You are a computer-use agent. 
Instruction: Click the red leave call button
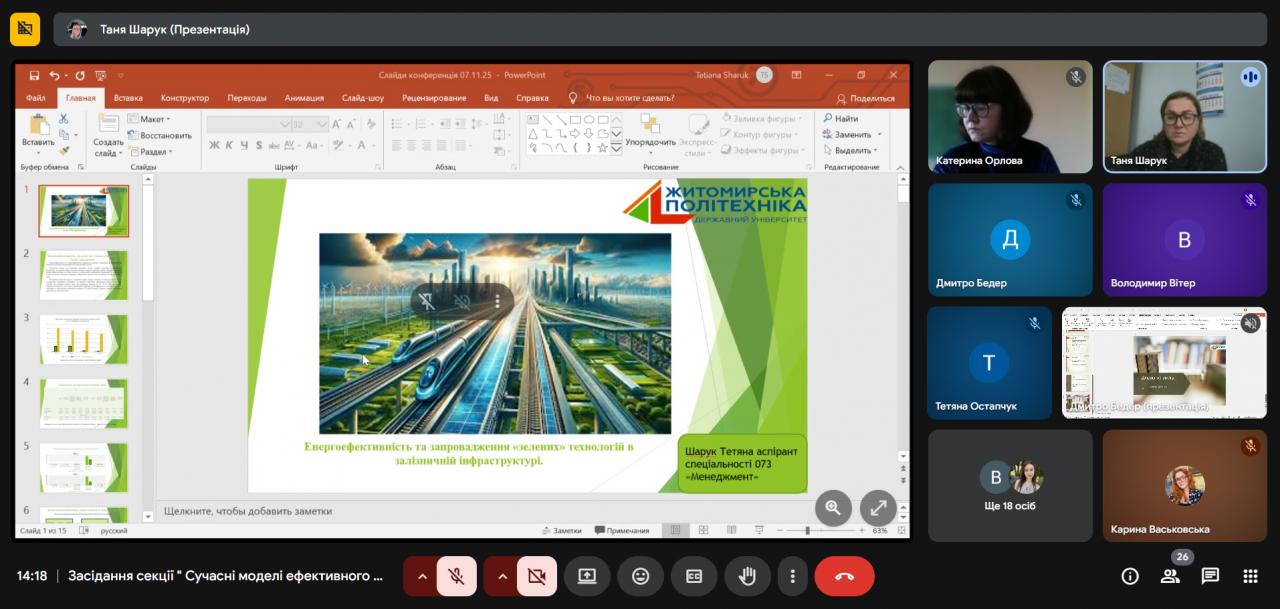tap(844, 576)
